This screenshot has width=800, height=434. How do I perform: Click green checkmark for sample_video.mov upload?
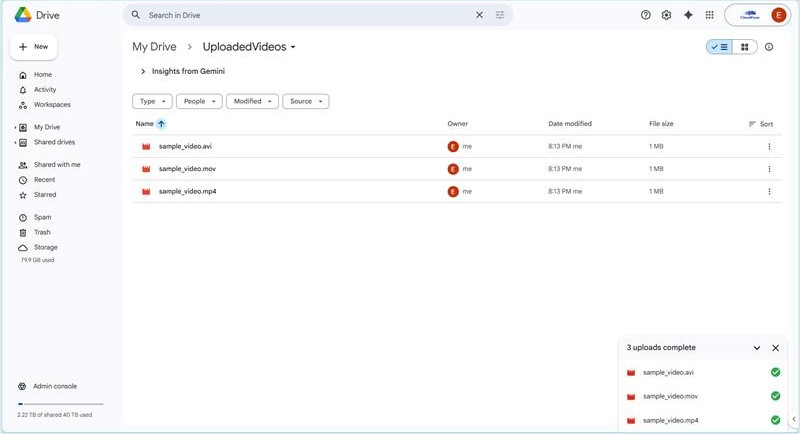point(776,396)
